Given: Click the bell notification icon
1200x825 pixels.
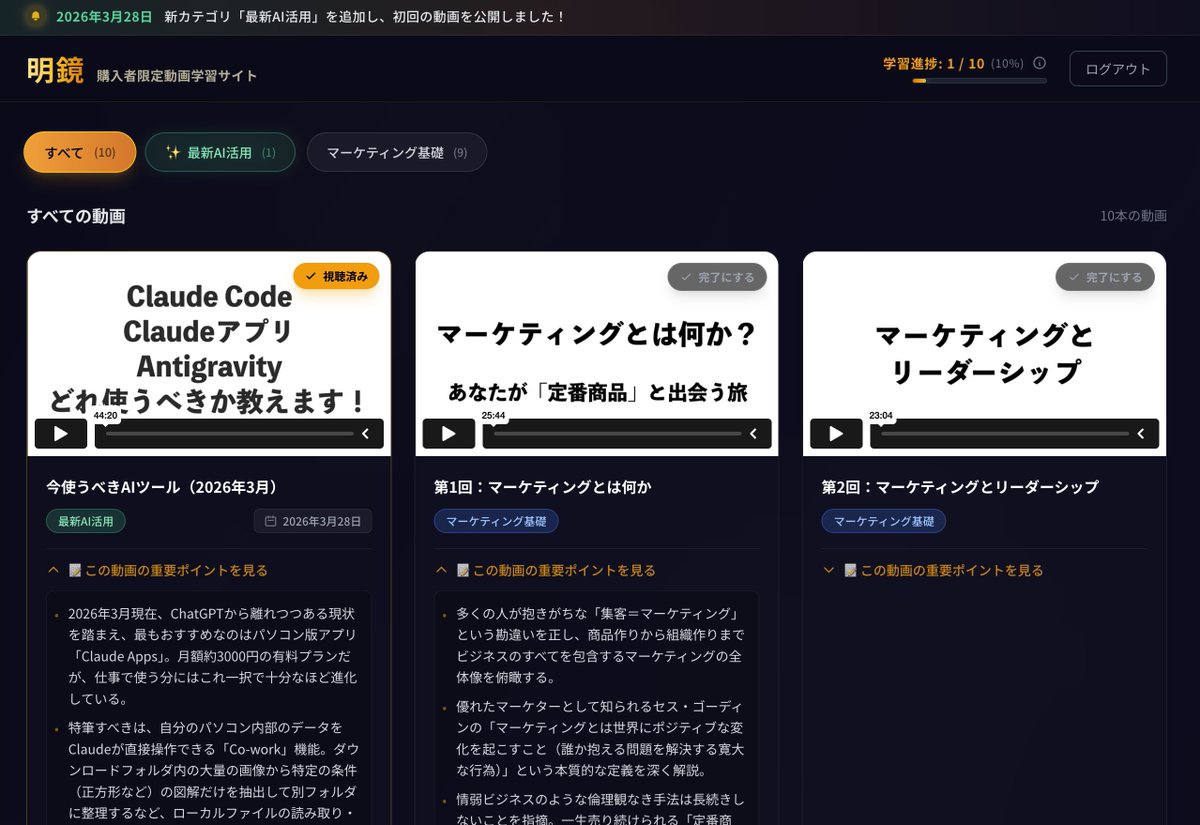Looking at the screenshot, I should (36, 17).
